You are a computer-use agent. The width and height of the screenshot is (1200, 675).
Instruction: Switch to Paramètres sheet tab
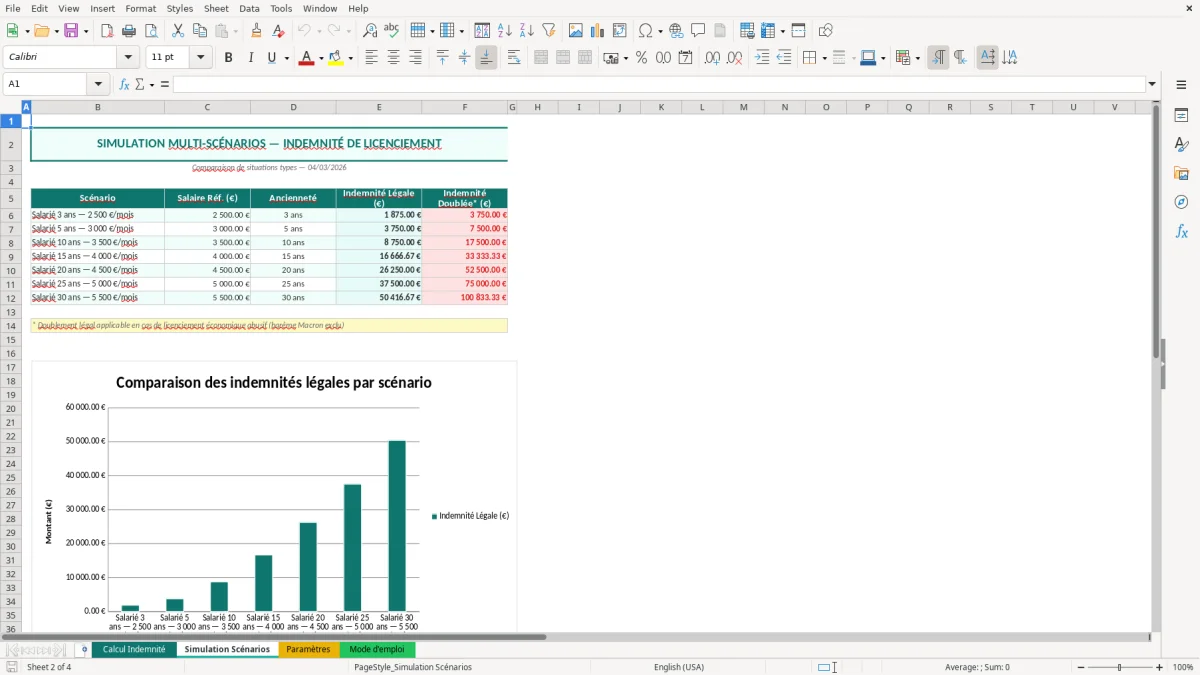click(308, 649)
